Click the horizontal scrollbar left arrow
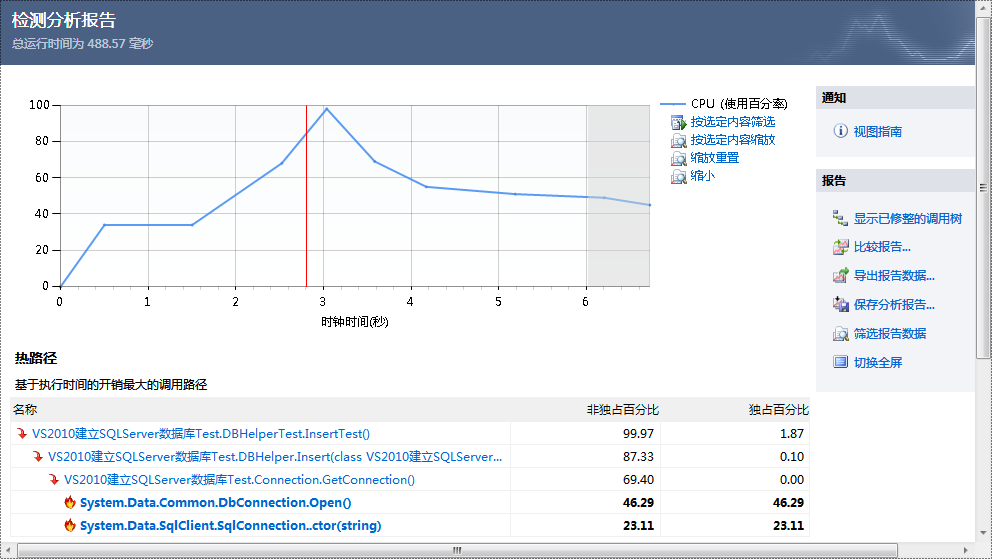Viewport: 992px width, 559px height. click(x=8, y=550)
